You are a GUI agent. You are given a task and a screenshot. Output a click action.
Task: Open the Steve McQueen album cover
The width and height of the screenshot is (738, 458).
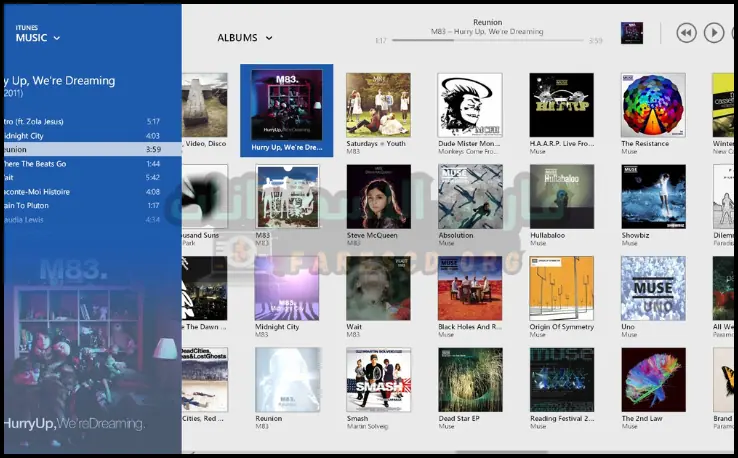pos(378,197)
